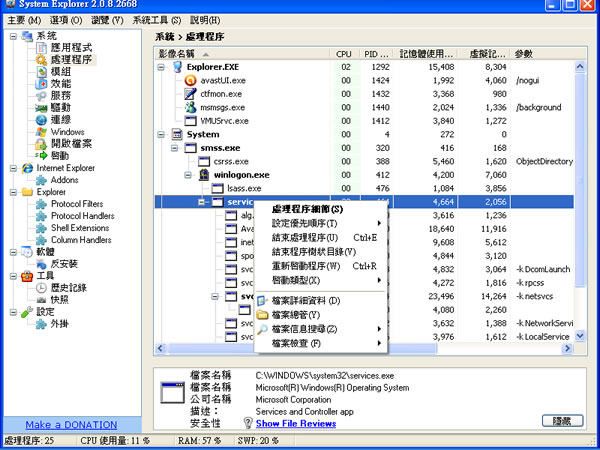Select Protocol Handlers in the sidebar
The width and height of the screenshot is (600, 450).
(x=83, y=216)
